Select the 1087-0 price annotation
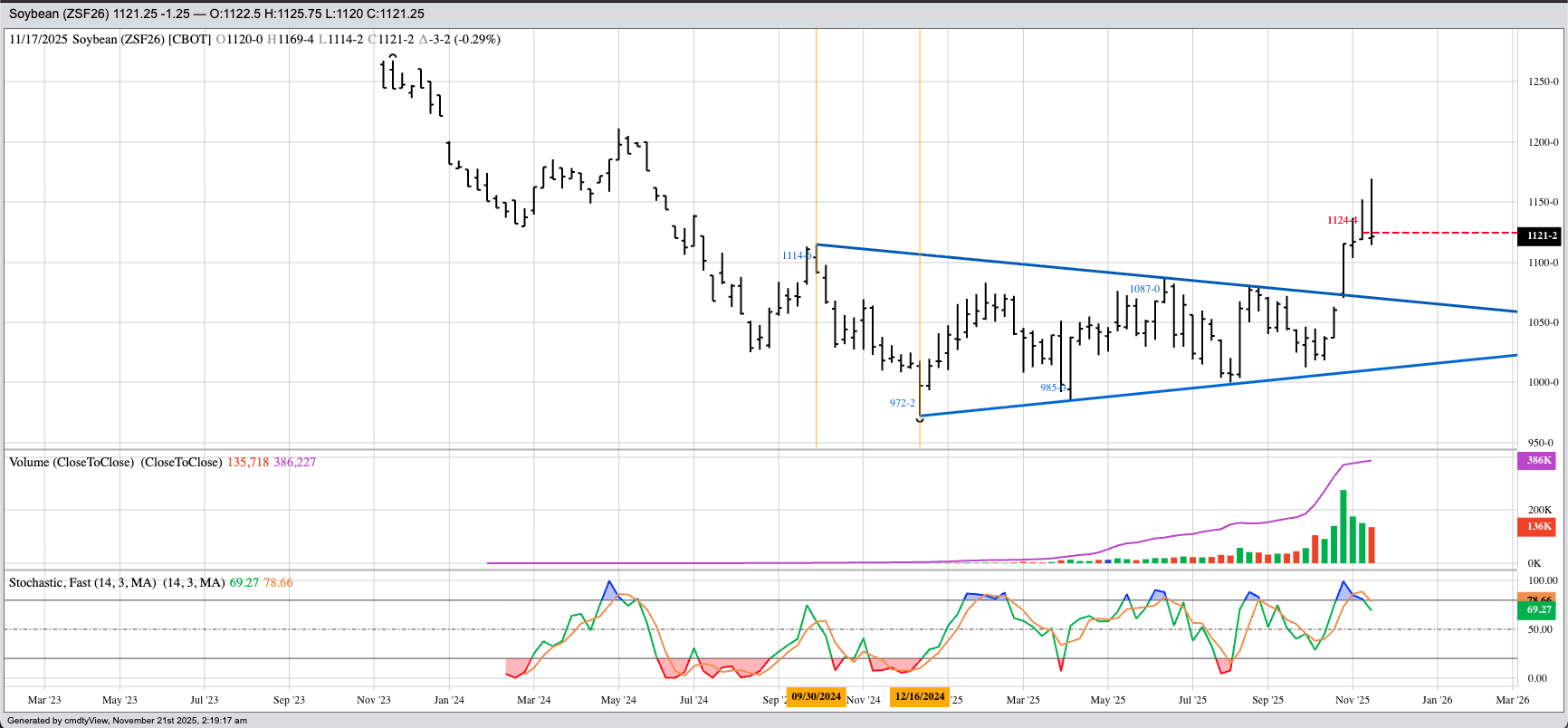This screenshot has height=728, width=1568. click(1144, 289)
